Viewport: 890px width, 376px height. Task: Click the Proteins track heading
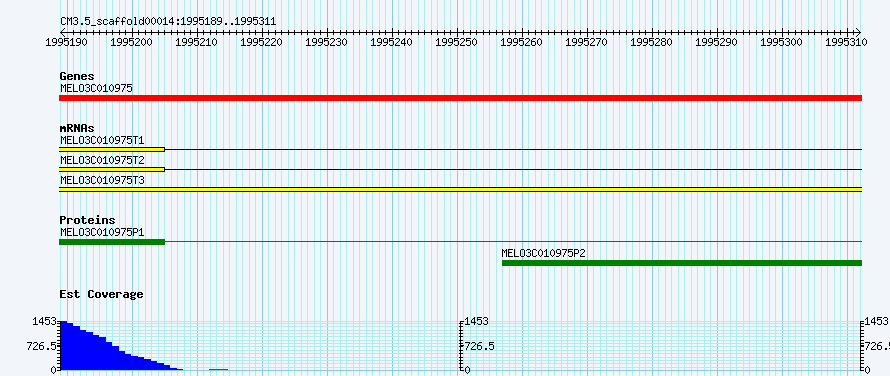[x=87, y=220]
